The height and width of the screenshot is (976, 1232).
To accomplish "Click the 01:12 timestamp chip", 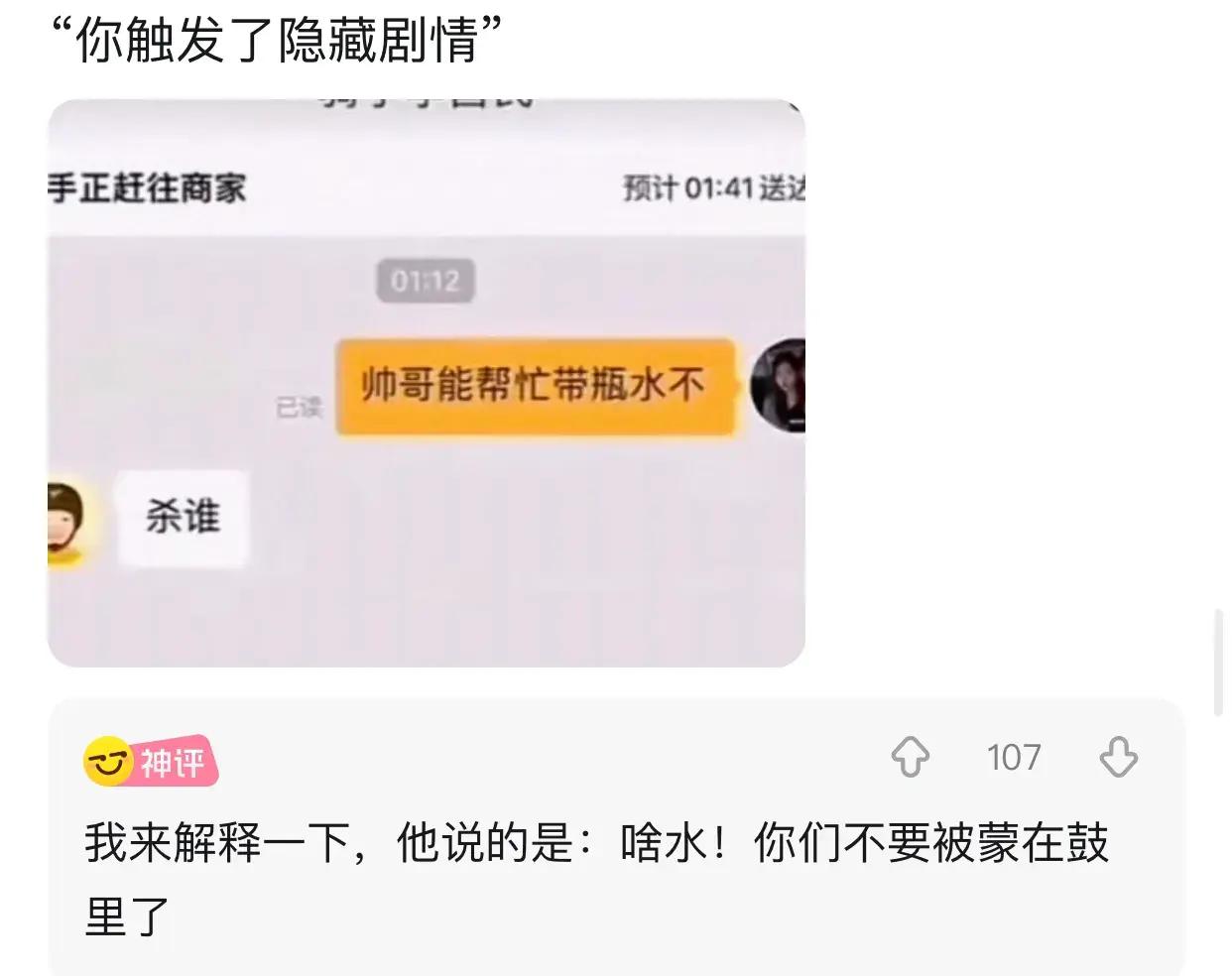I will pyautogui.click(x=426, y=282).
